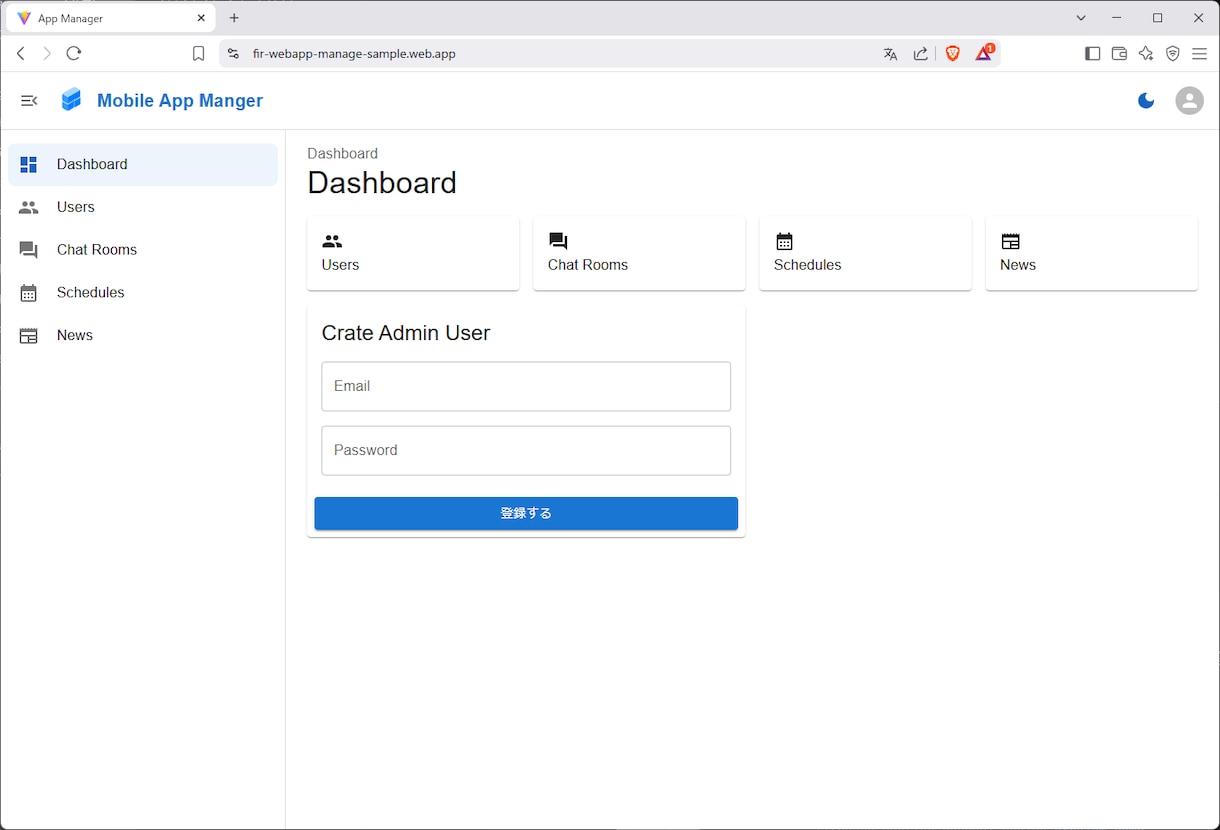Click the News icon in sidebar
The height and width of the screenshot is (830, 1220).
[x=29, y=336]
